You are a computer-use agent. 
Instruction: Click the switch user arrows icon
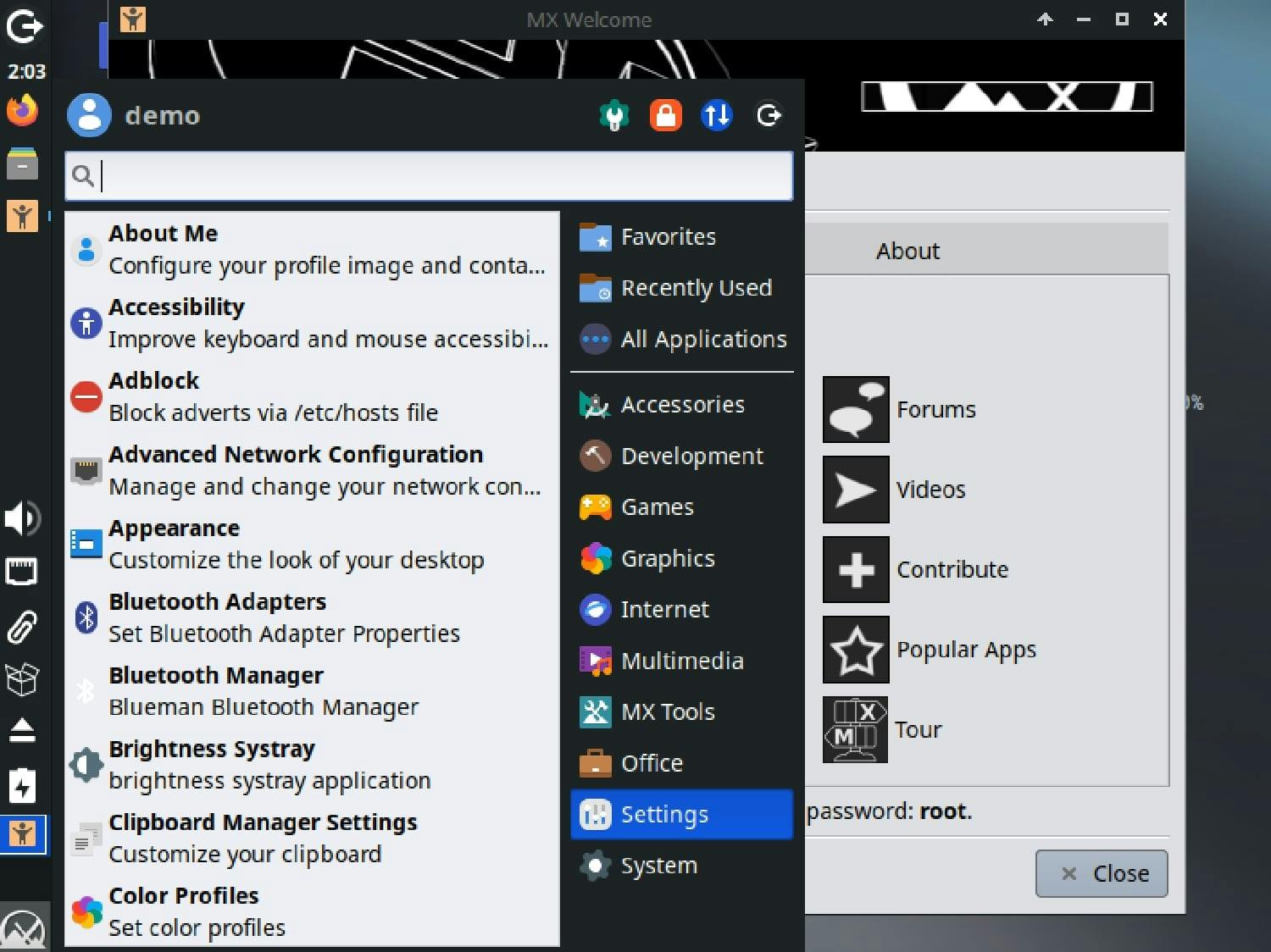click(717, 115)
